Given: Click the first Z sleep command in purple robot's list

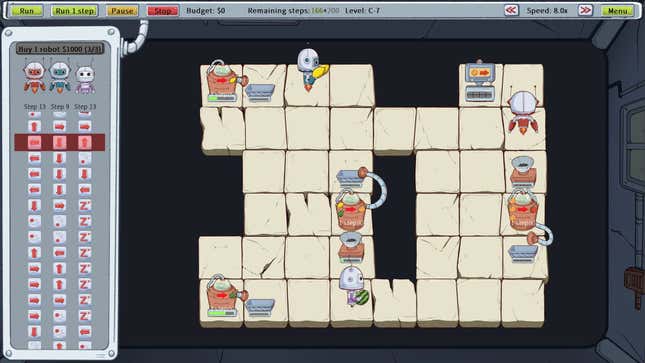Looking at the screenshot, I should [x=85, y=205].
